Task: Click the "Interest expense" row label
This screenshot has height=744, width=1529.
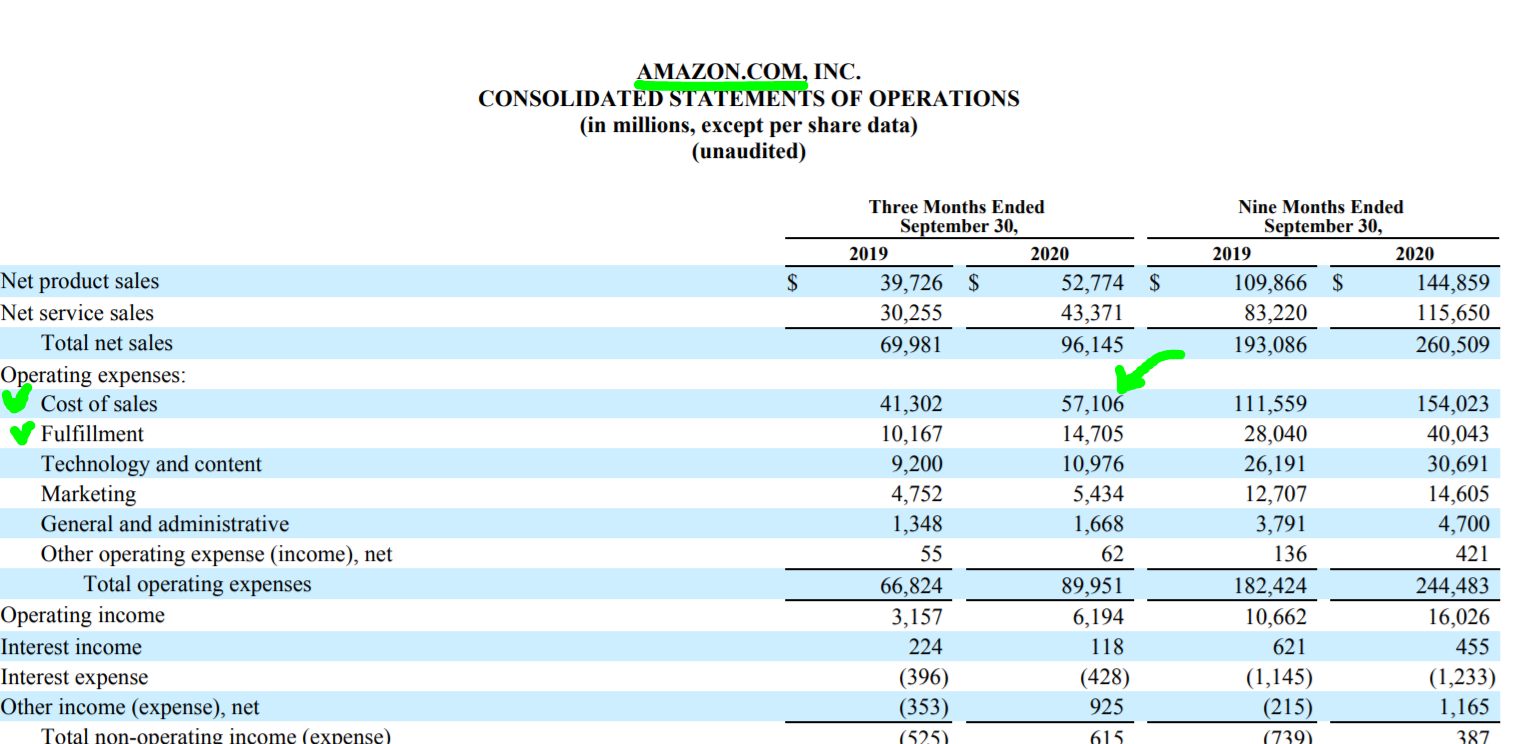Action: click(x=74, y=677)
